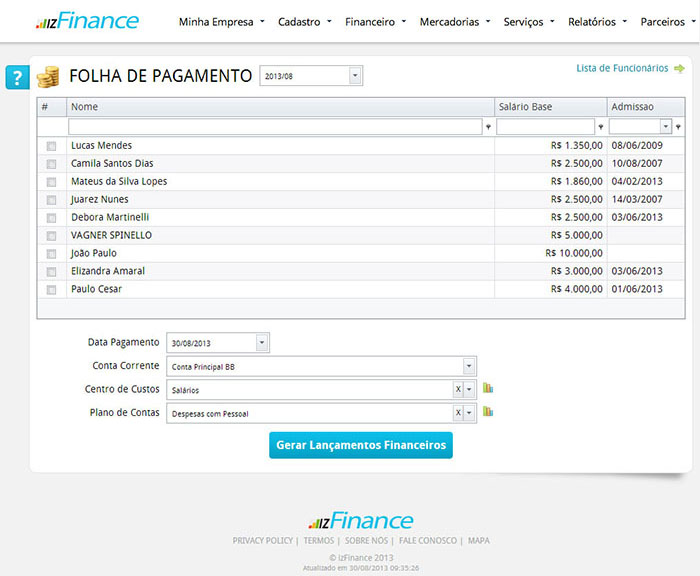The height and width of the screenshot is (576, 700).
Task: Tick the checkbox next to João Paulo
Action: pos(51,254)
